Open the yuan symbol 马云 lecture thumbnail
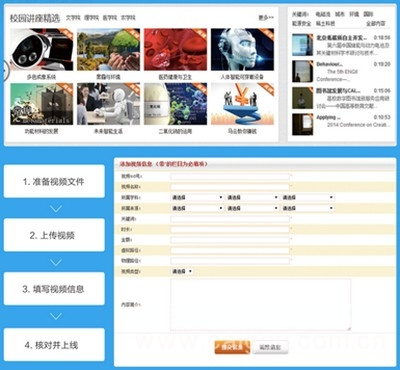Image resolution: width=400 pixels, height=370 pixels. [243, 104]
